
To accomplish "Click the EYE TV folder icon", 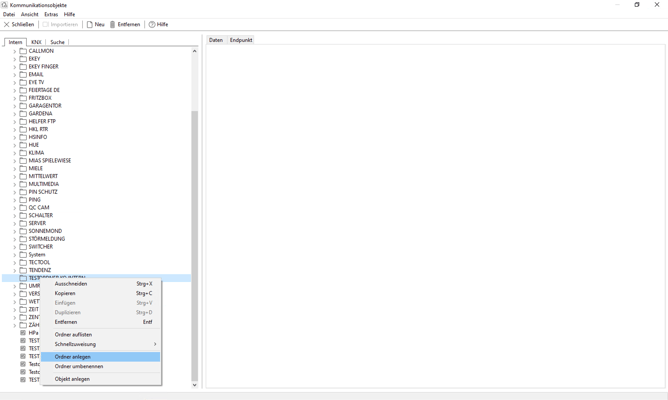I will 23,82.
